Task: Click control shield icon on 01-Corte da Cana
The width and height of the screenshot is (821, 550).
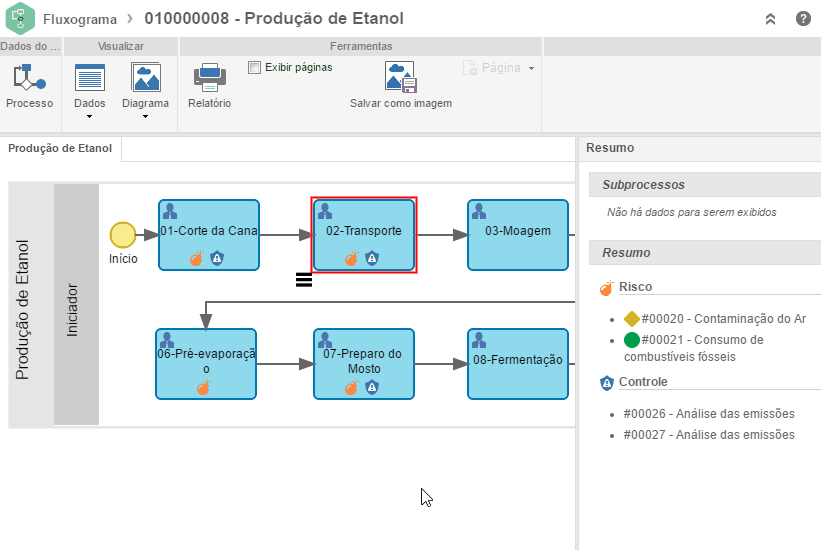Action: point(217,258)
